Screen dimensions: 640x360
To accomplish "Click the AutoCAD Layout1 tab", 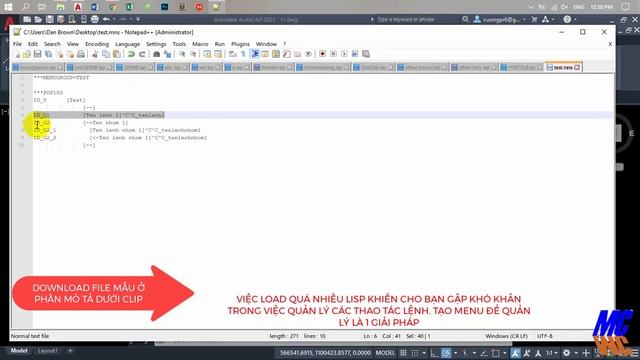I will 47,351.
